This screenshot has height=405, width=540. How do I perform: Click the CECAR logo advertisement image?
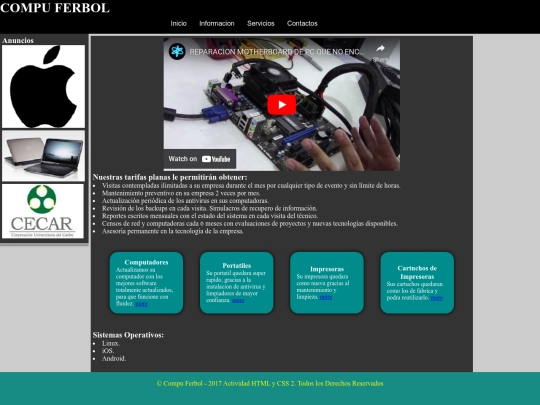tap(43, 211)
